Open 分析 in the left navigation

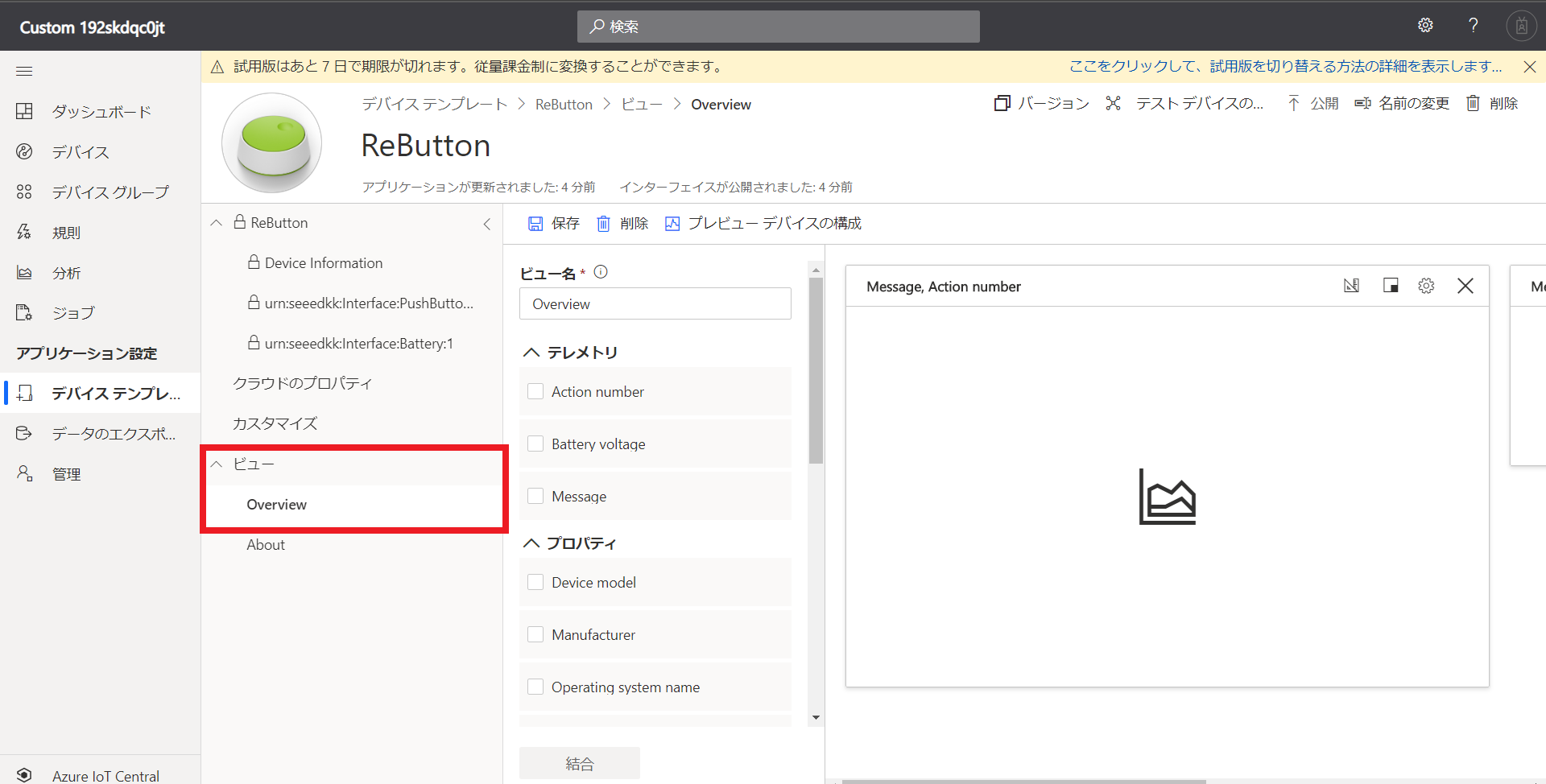pyautogui.click(x=100, y=273)
